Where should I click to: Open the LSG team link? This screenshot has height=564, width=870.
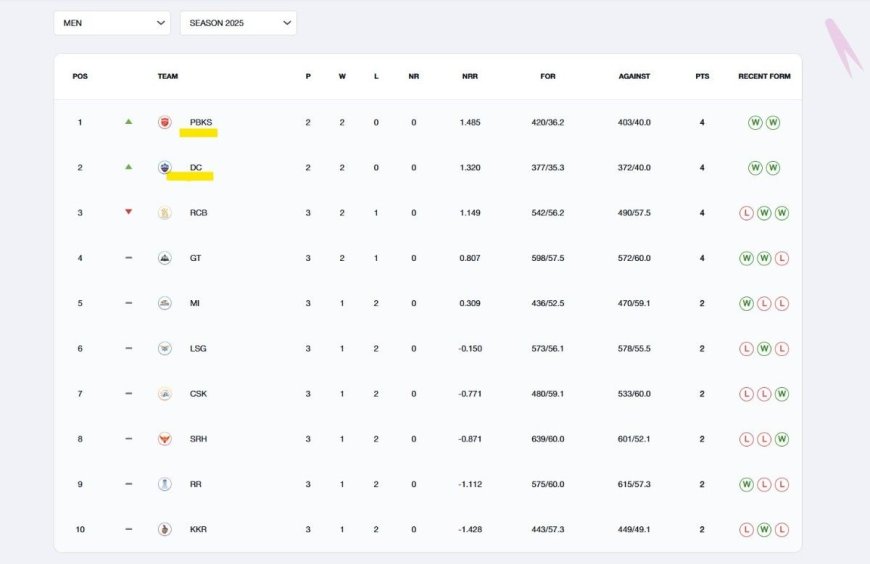[x=198, y=348]
